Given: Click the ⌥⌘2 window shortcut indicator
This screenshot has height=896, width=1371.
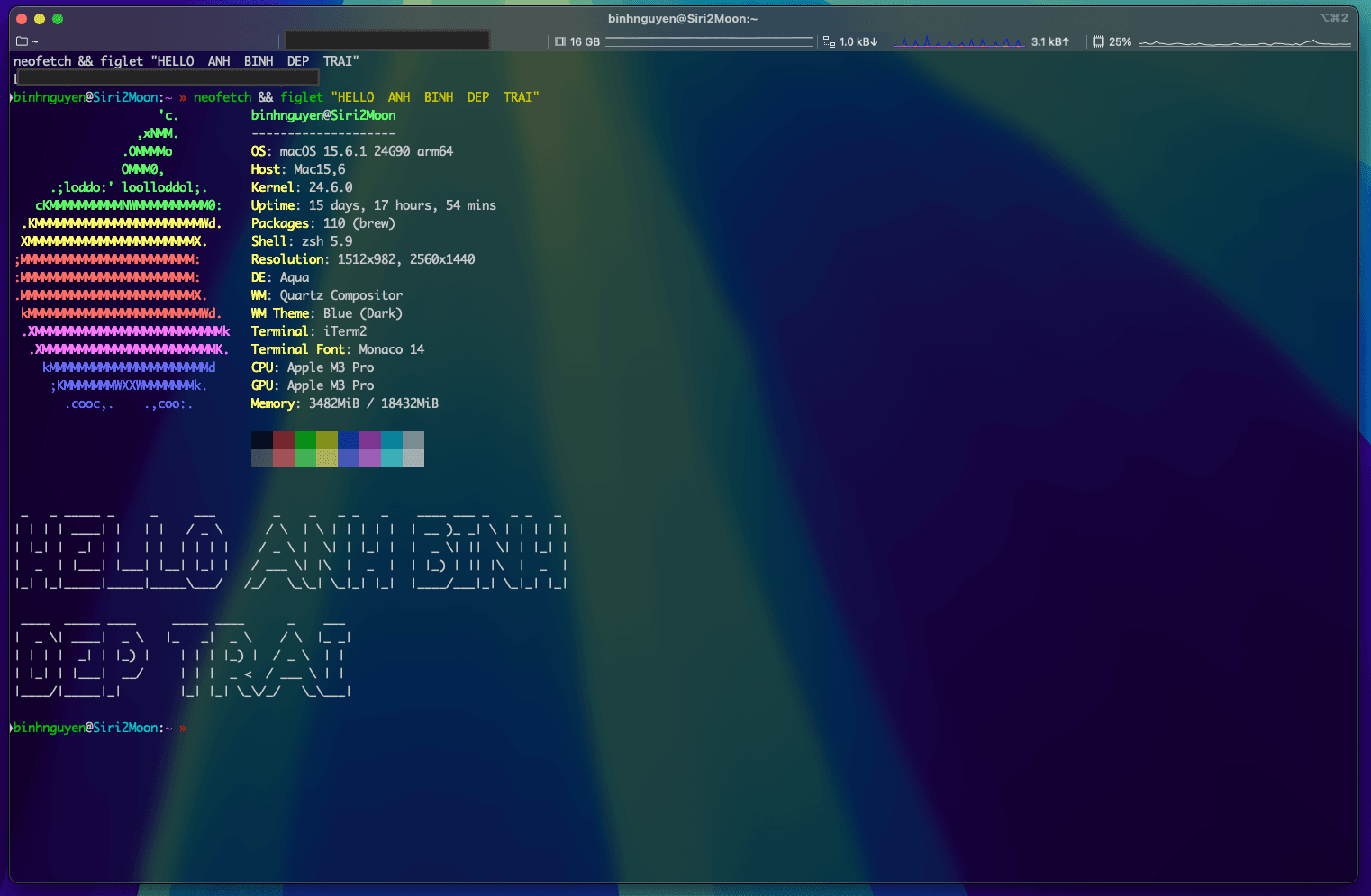Looking at the screenshot, I should pos(1333,18).
